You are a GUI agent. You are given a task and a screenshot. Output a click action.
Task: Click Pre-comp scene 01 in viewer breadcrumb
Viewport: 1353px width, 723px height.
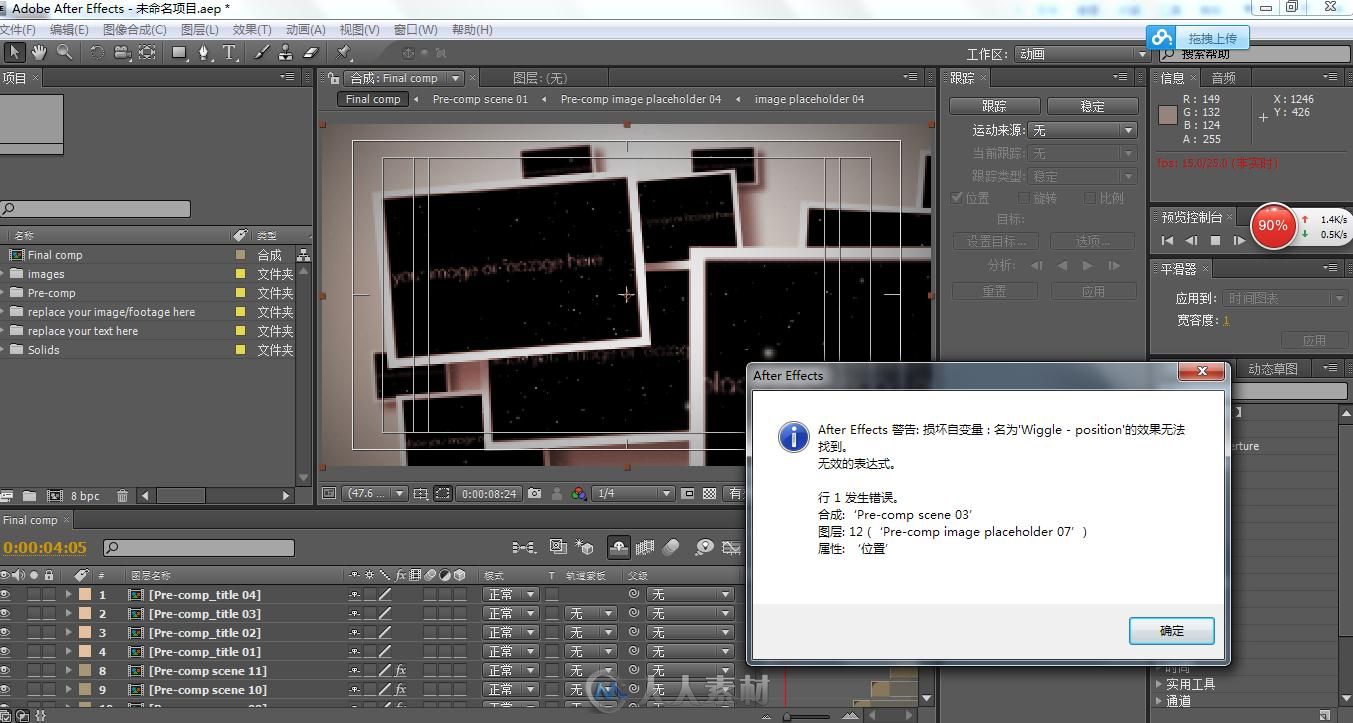pyautogui.click(x=480, y=99)
